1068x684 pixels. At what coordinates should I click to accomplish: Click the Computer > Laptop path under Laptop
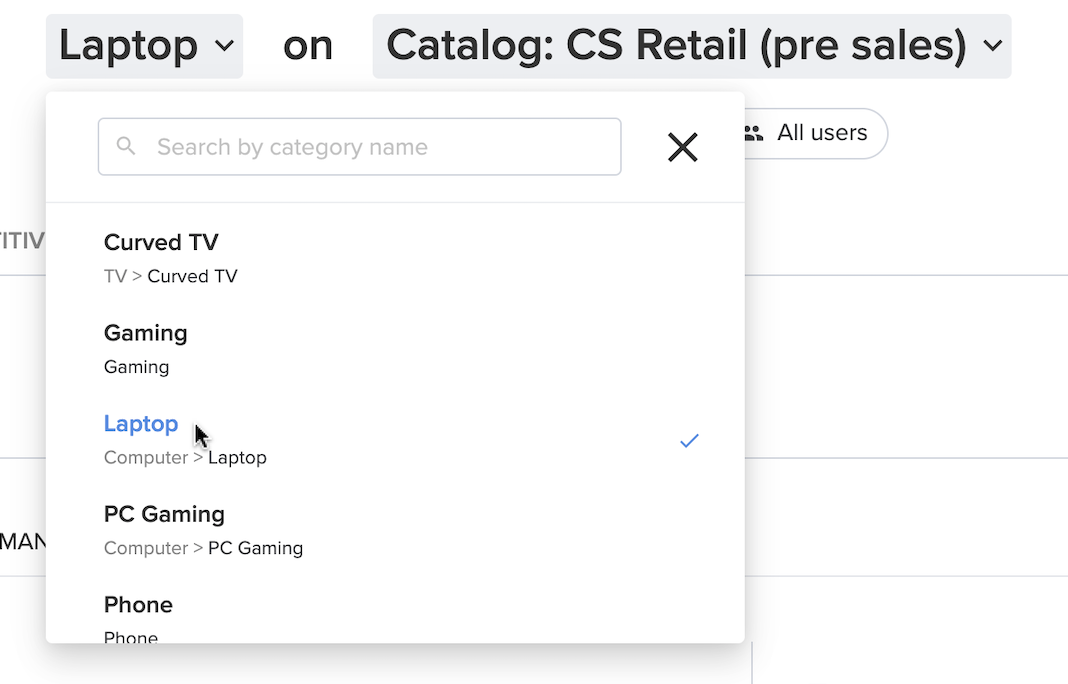(185, 457)
